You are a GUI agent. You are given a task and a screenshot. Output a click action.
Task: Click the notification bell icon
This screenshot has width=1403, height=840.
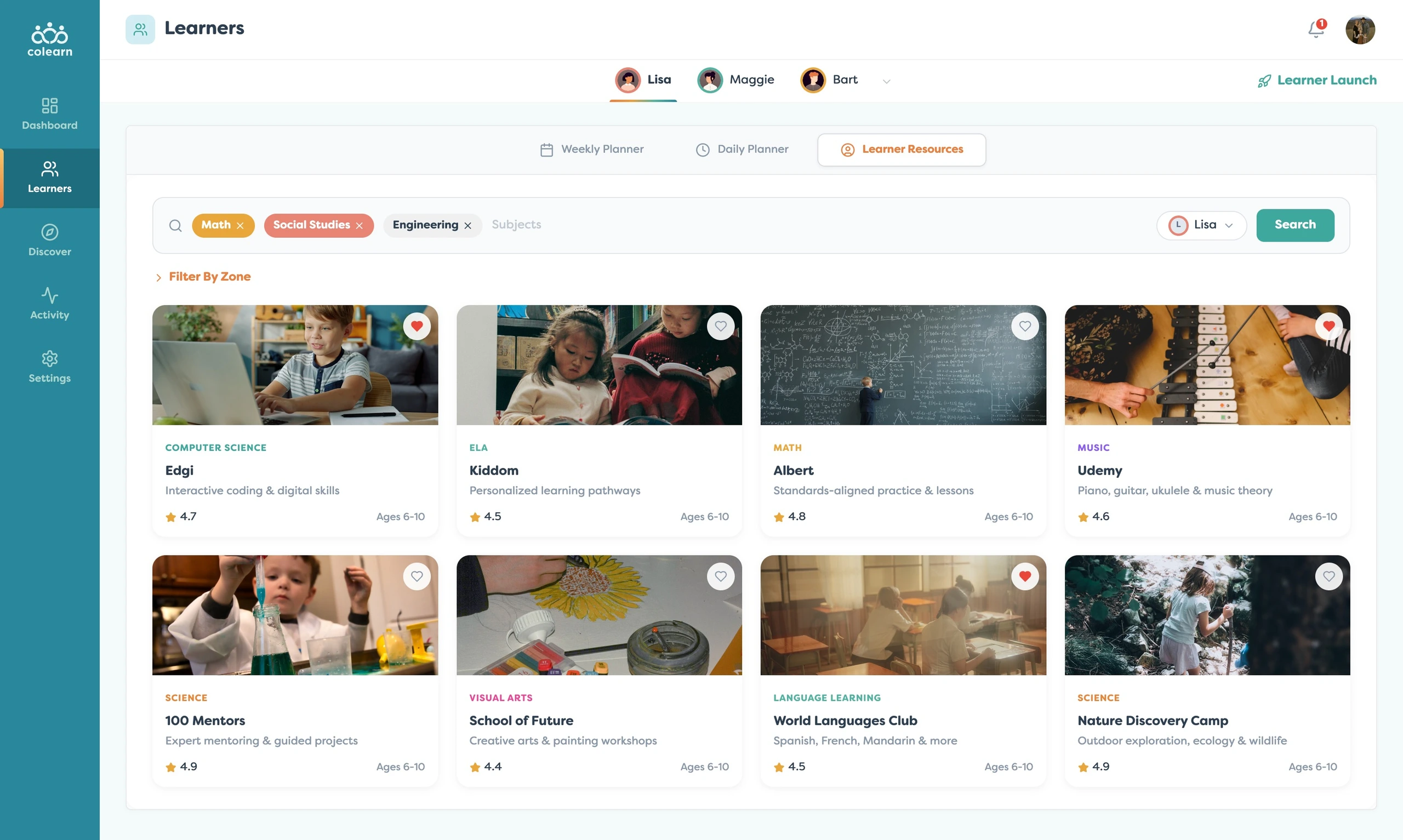click(1316, 29)
